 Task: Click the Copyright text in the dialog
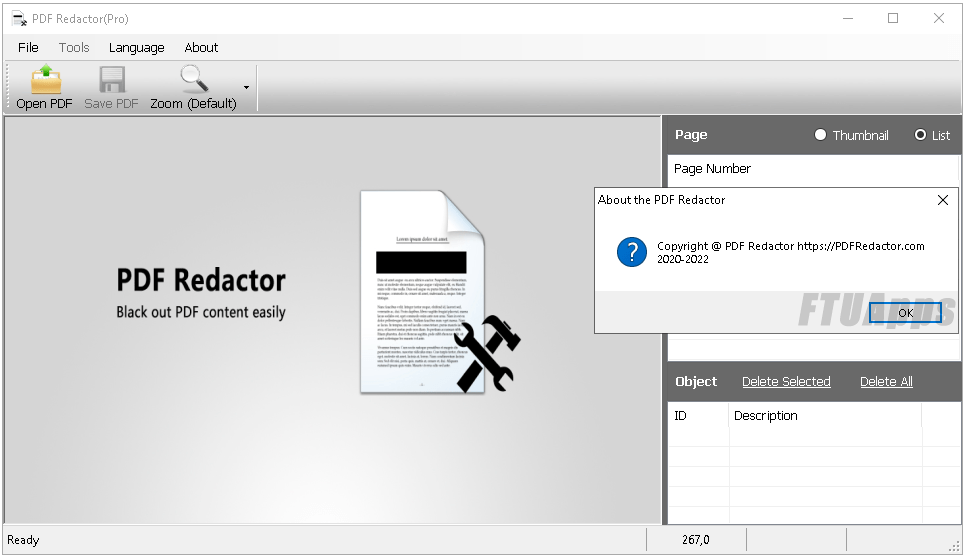click(x=790, y=253)
